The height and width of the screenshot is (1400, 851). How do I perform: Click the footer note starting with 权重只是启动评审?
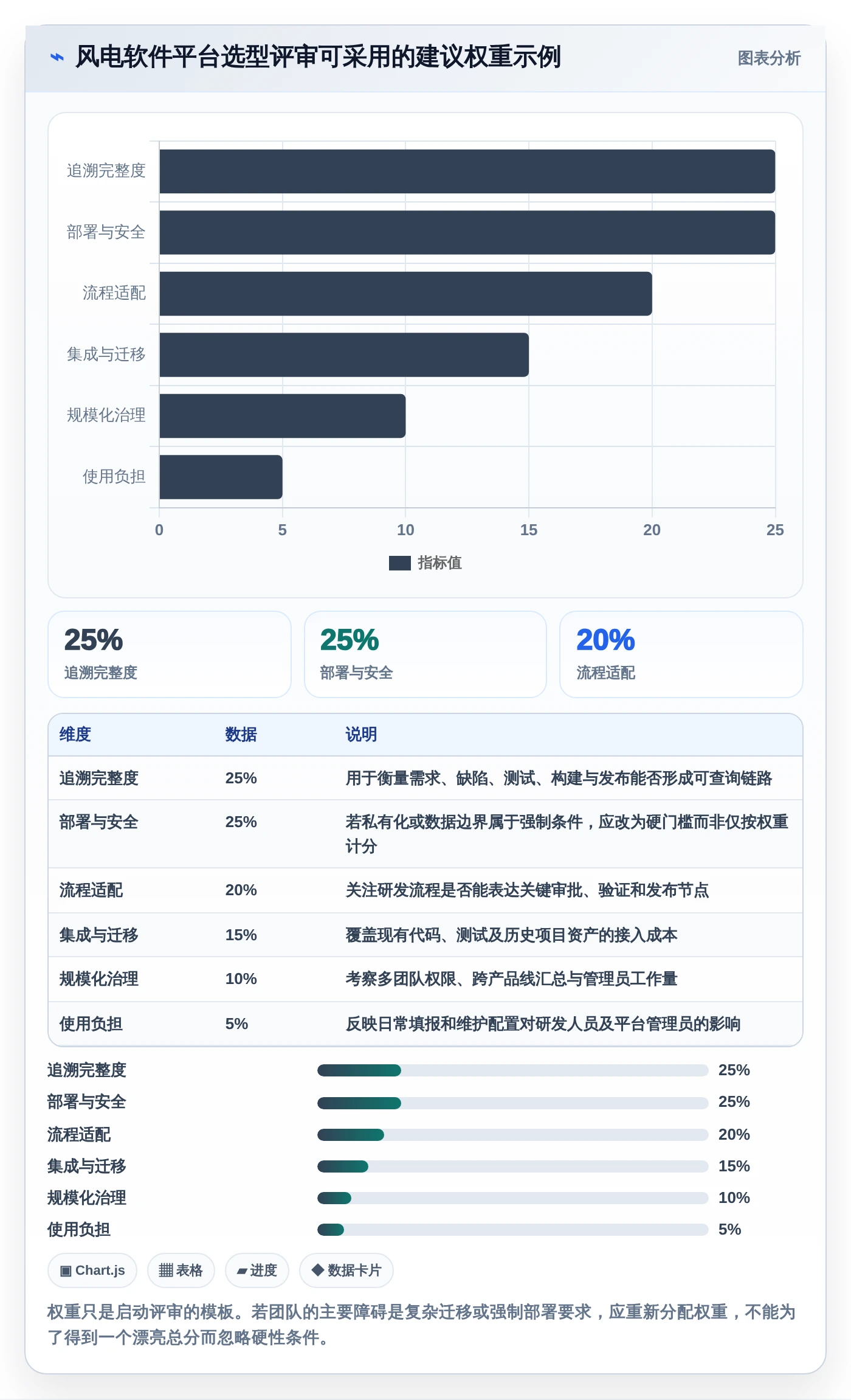pyautogui.click(x=421, y=1325)
